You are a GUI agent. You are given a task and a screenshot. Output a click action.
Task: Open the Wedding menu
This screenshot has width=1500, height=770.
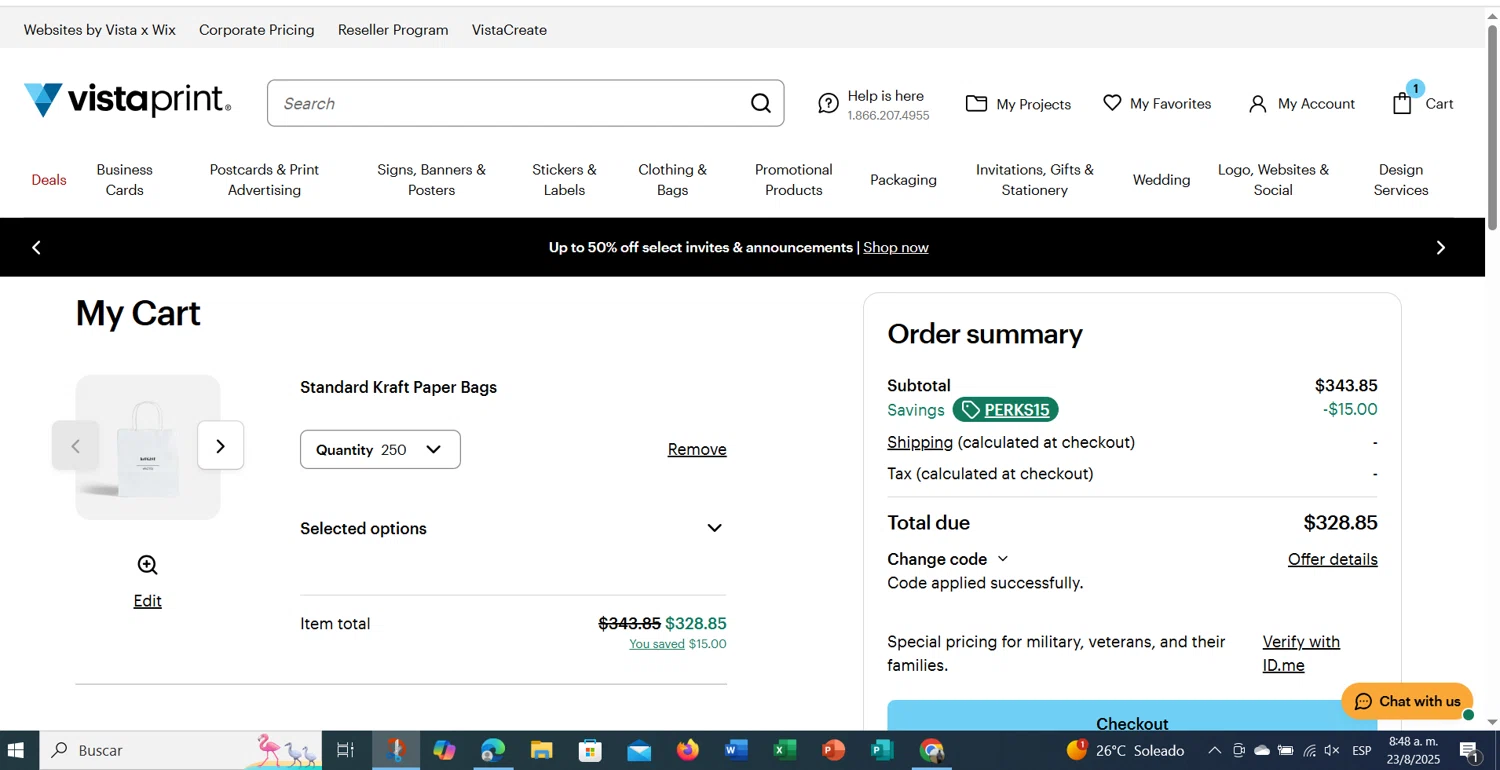[x=1161, y=180]
